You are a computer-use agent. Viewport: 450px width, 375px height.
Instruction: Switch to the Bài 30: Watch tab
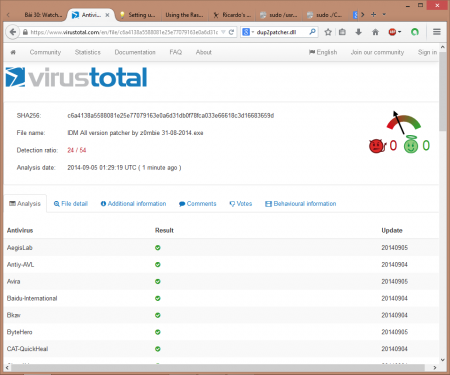tap(43, 15)
